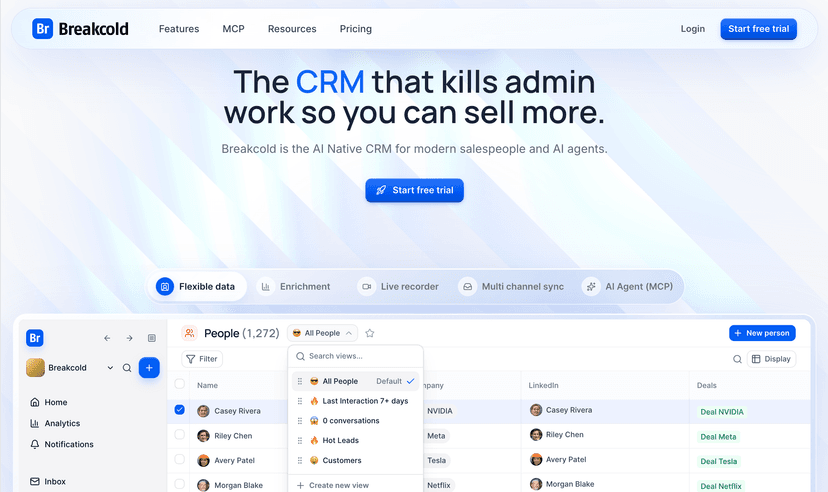Click the back arrow in sidebar
Screen dimensions: 828x492
tap(107, 338)
